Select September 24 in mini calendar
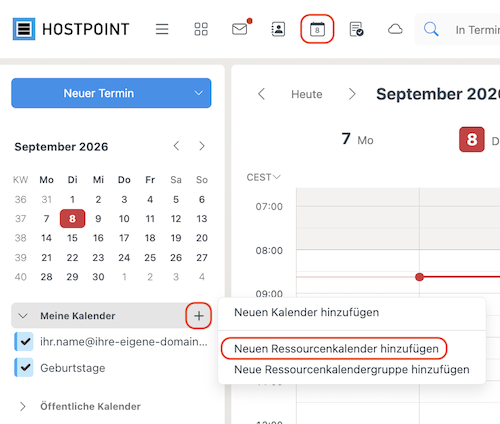This screenshot has width=500, height=424. tap(124, 257)
